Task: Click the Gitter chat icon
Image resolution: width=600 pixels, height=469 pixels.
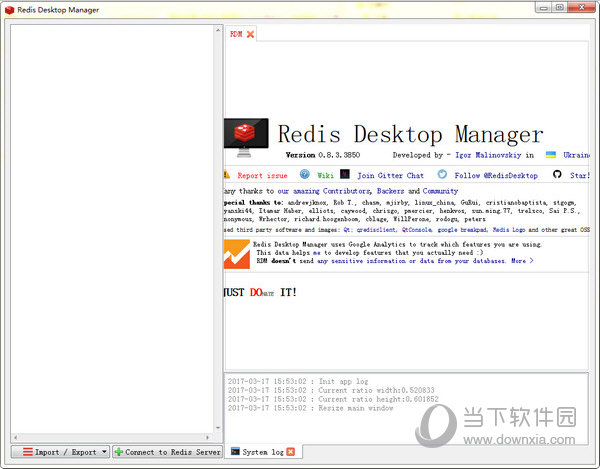Action: pyautogui.click(x=345, y=174)
